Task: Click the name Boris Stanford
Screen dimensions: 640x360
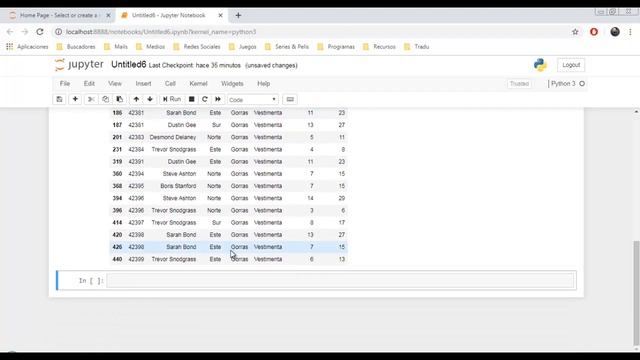Action: [x=178, y=186]
